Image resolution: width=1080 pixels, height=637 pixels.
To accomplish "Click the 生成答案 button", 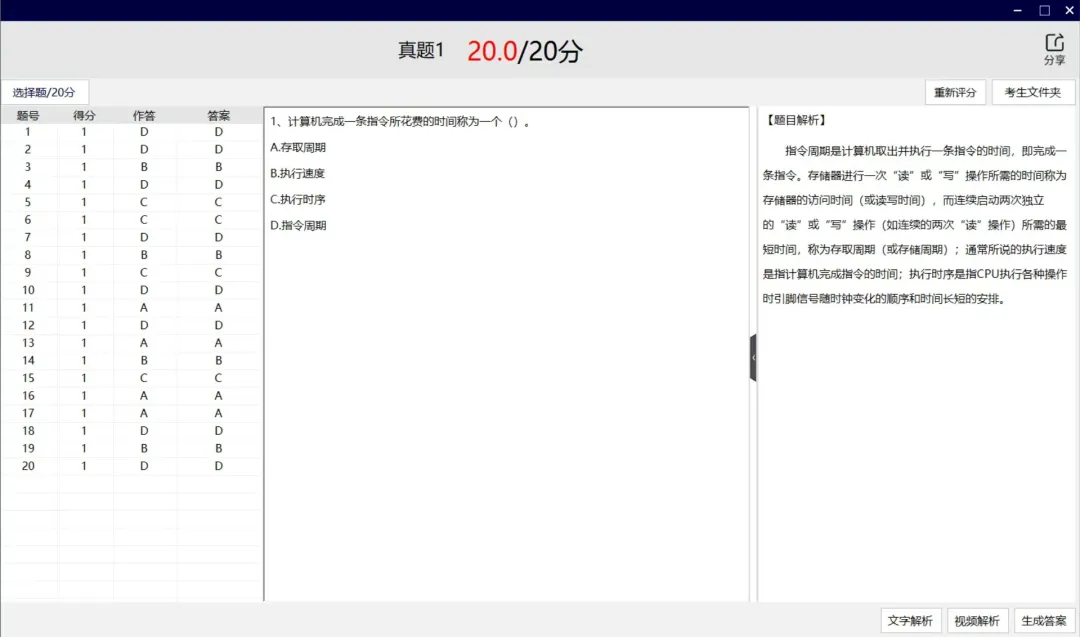I will tap(1044, 621).
